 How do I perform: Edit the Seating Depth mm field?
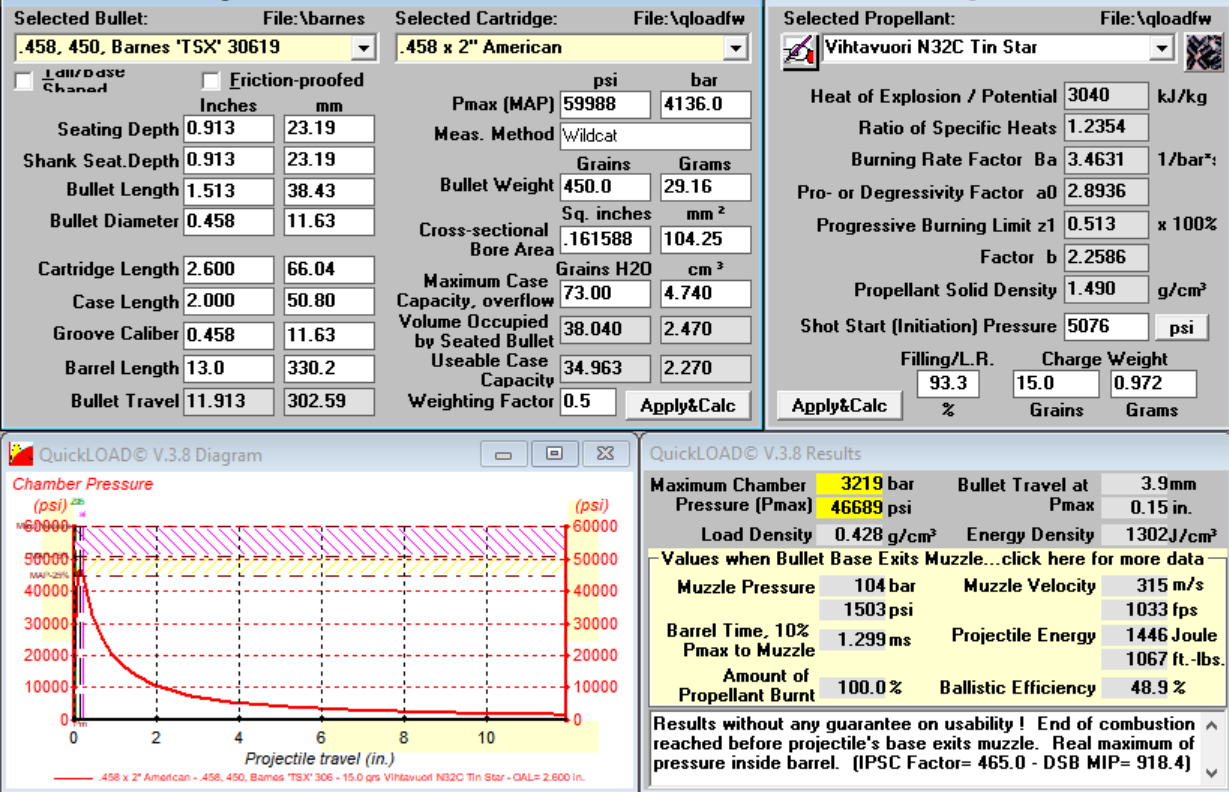tap(329, 129)
